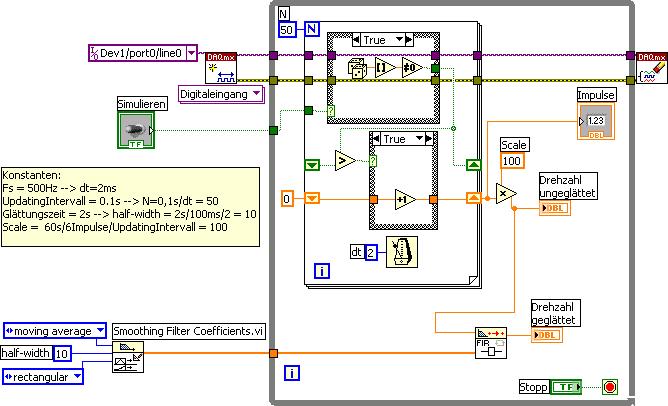Click the half-width label

pyautogui.click(x=26, y=353)
